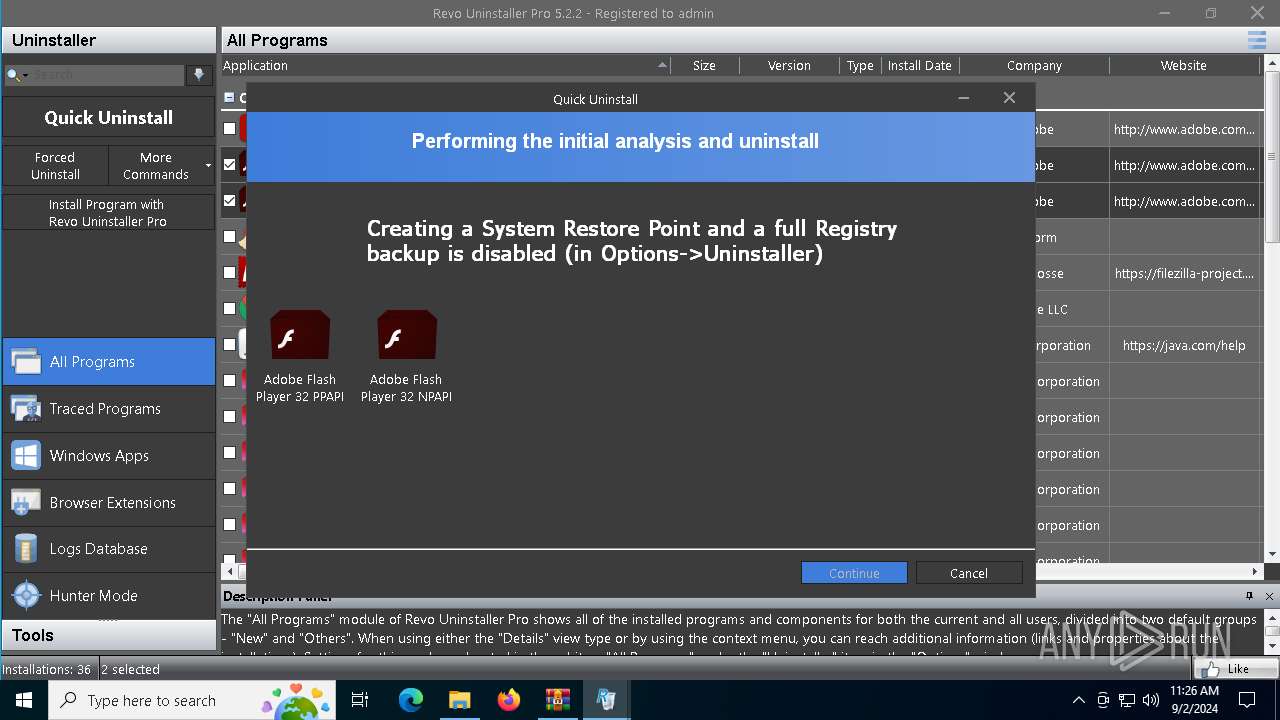The width and height of the screenshot is (1280, 720).
Task: Tick the checkbox in java.com/help row
Action: [230, 345]
